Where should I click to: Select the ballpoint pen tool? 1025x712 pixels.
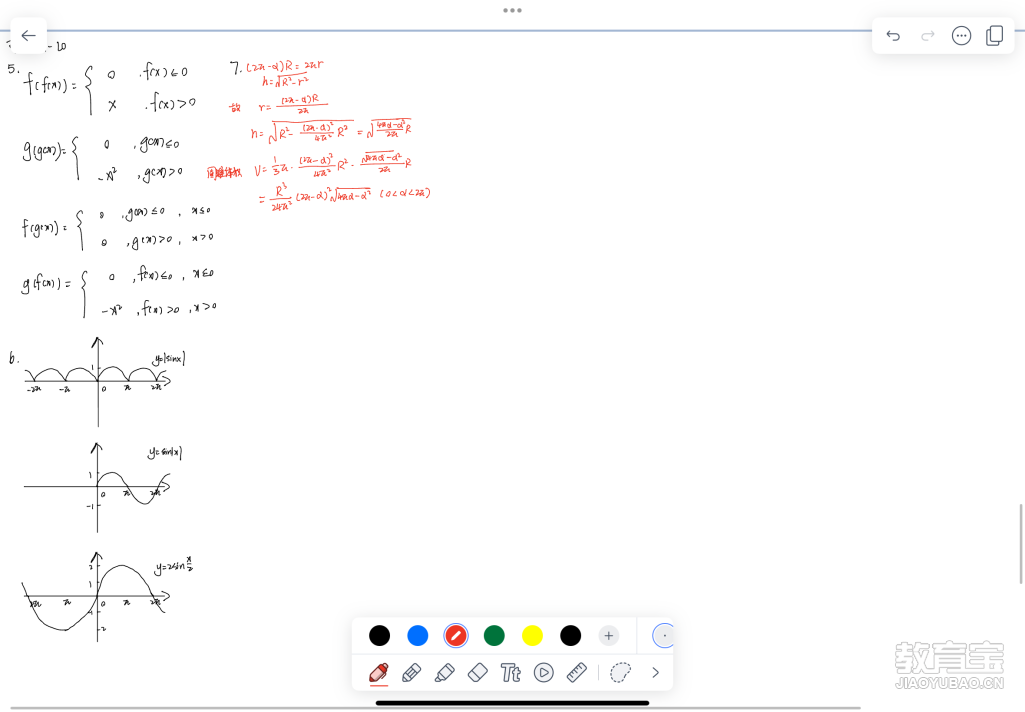(x=379, y=673)
